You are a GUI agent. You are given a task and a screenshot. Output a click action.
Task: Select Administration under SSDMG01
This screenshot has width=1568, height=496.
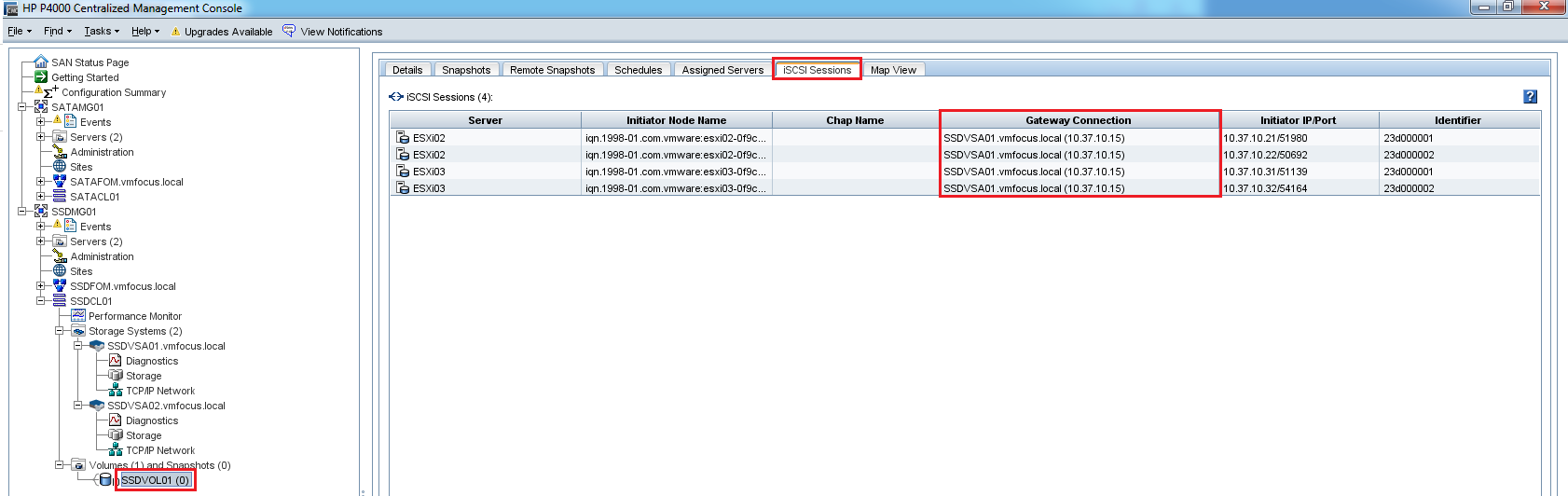102,256
